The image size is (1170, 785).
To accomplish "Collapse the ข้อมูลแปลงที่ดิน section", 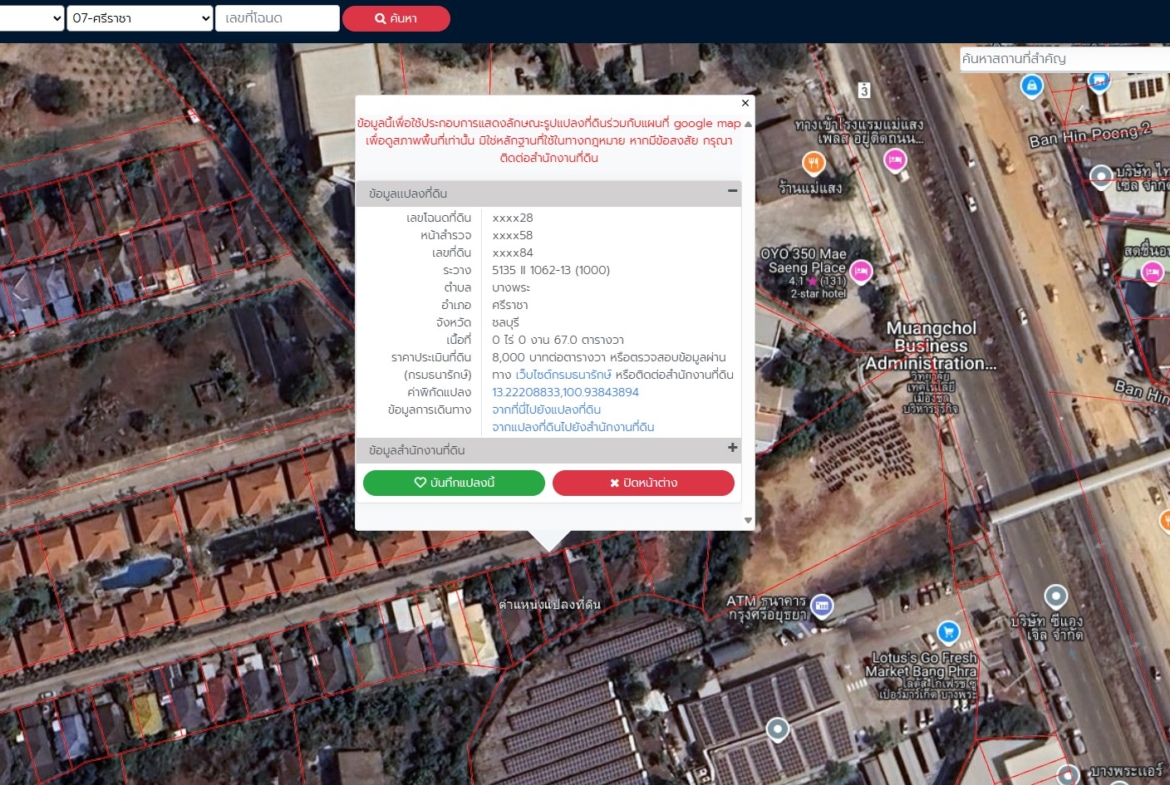I will tap(732, 191).
